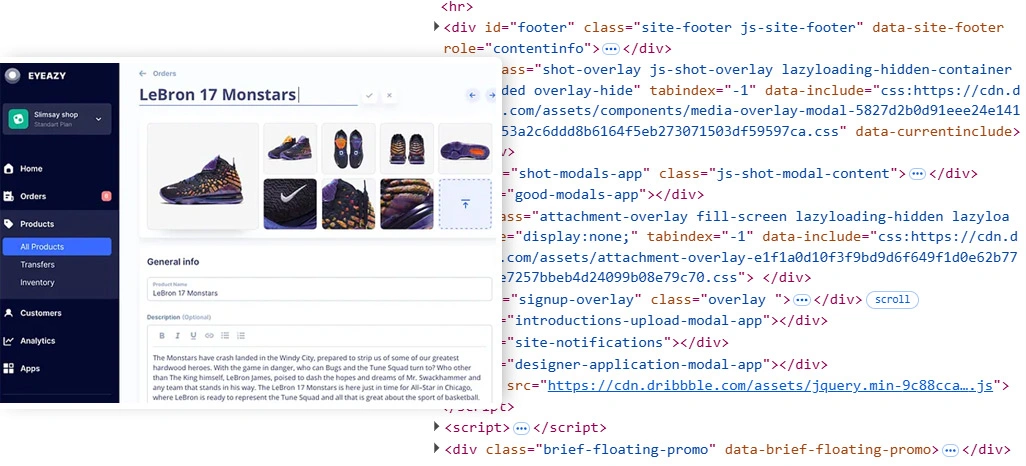
Task: Open the Analytics section
Action: click(x=37, y=341)
